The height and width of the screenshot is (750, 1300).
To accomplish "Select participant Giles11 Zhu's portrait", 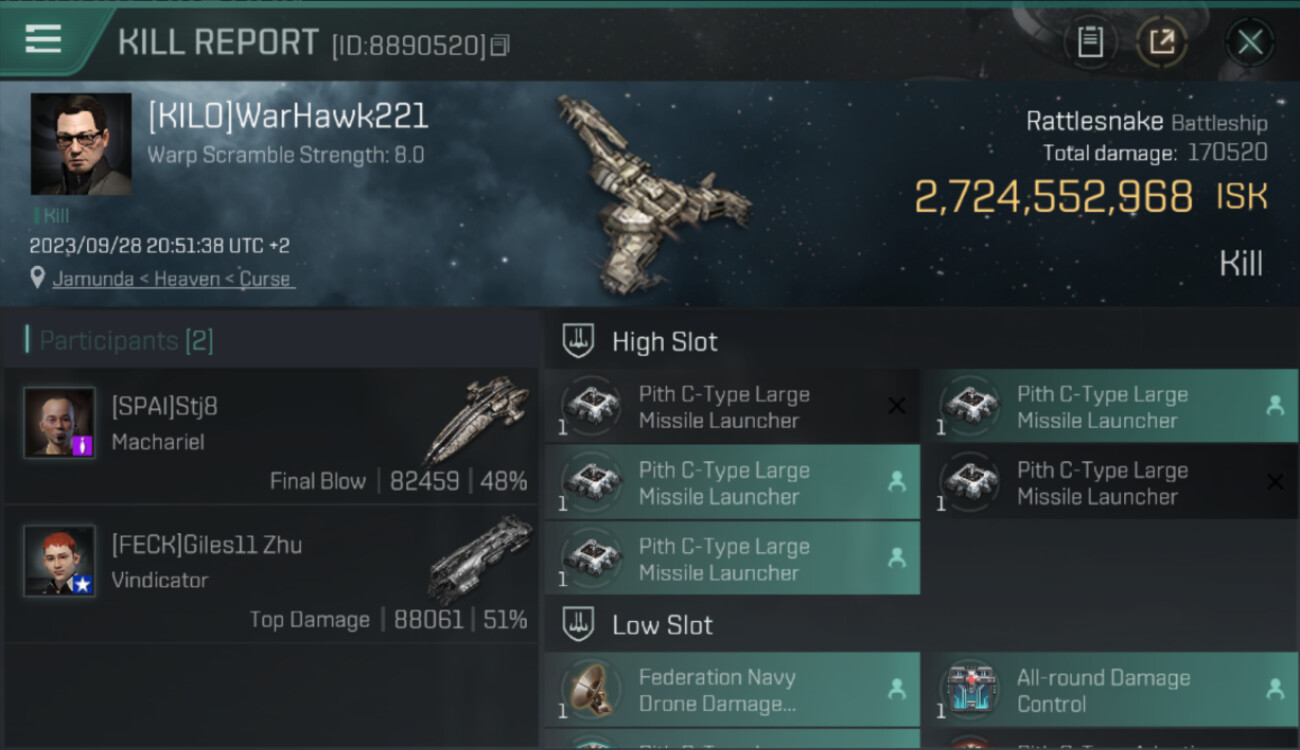I will tap(60, 560).
